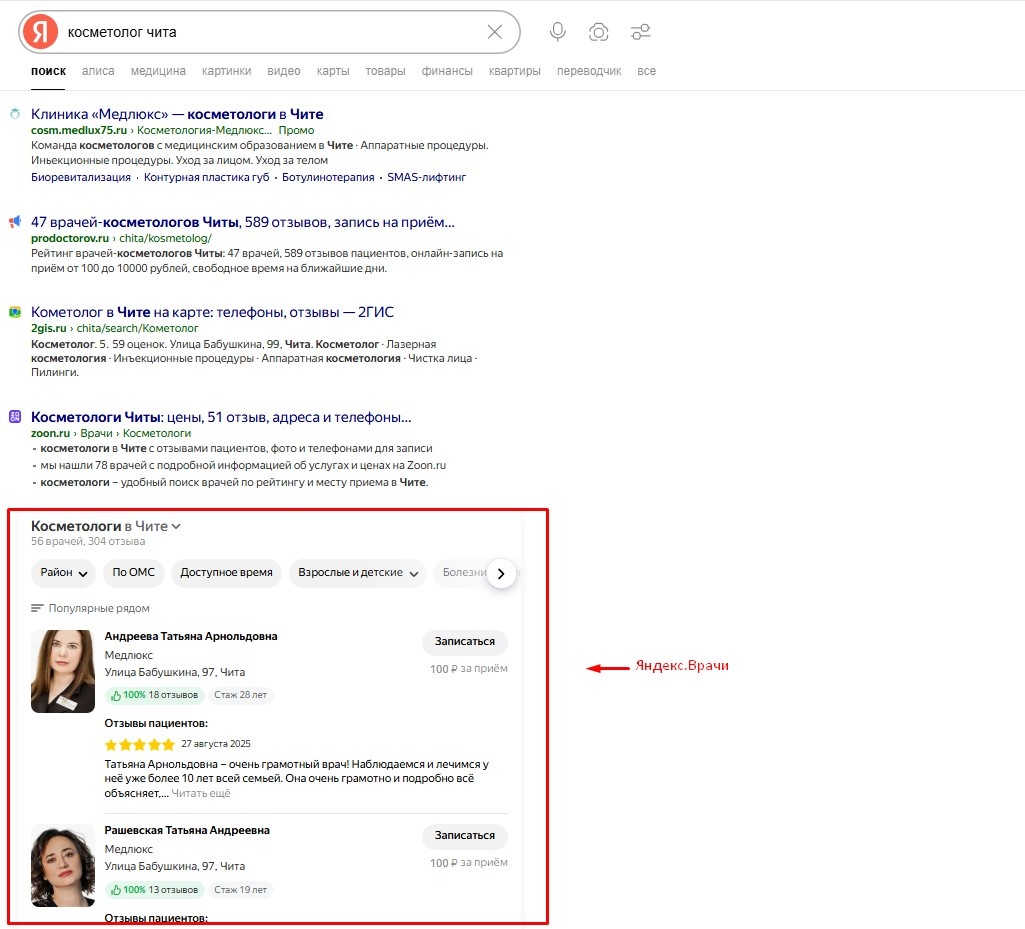Switch to the карты tab
The height and width of the screenshot is (929, 1025).
(x=333, y=71)
